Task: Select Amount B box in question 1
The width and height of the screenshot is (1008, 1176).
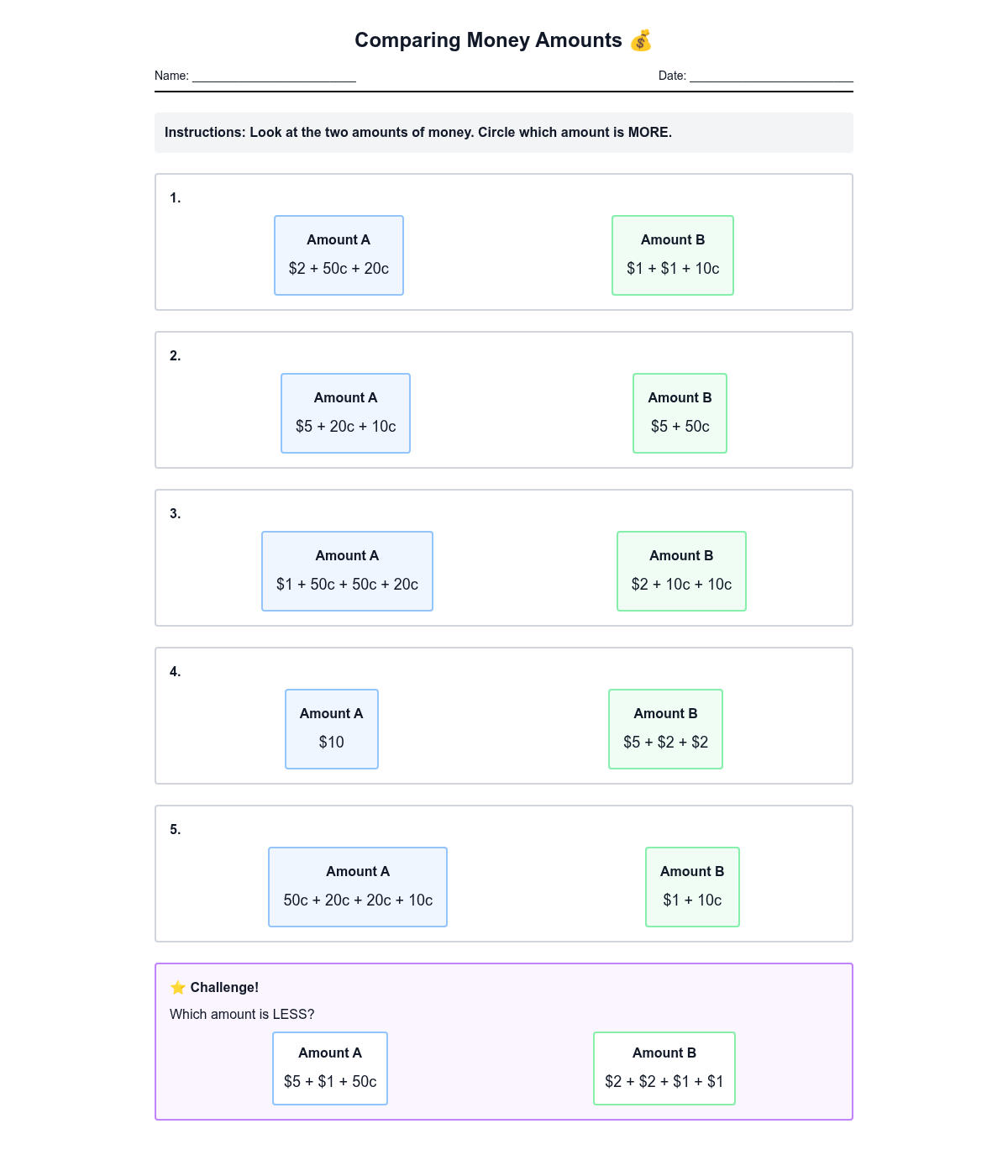Action: 673,255
